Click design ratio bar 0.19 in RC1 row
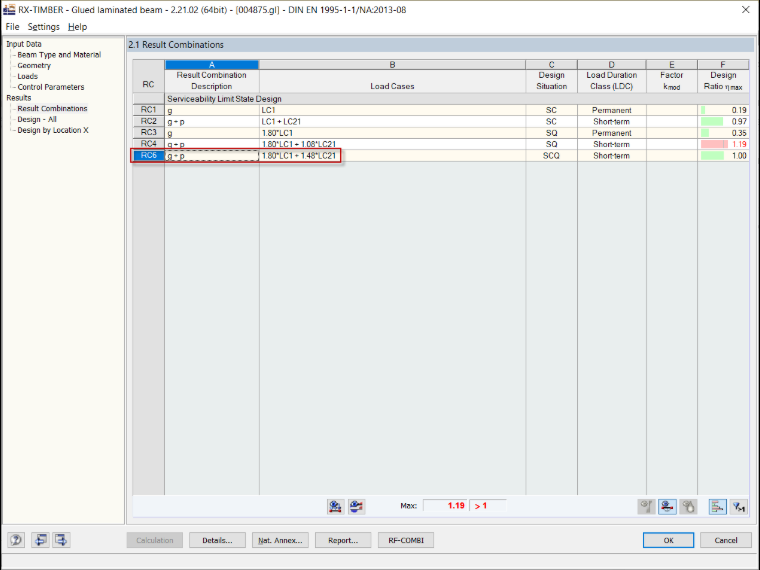Screen dimensions: 760x570 pos(703,110)
